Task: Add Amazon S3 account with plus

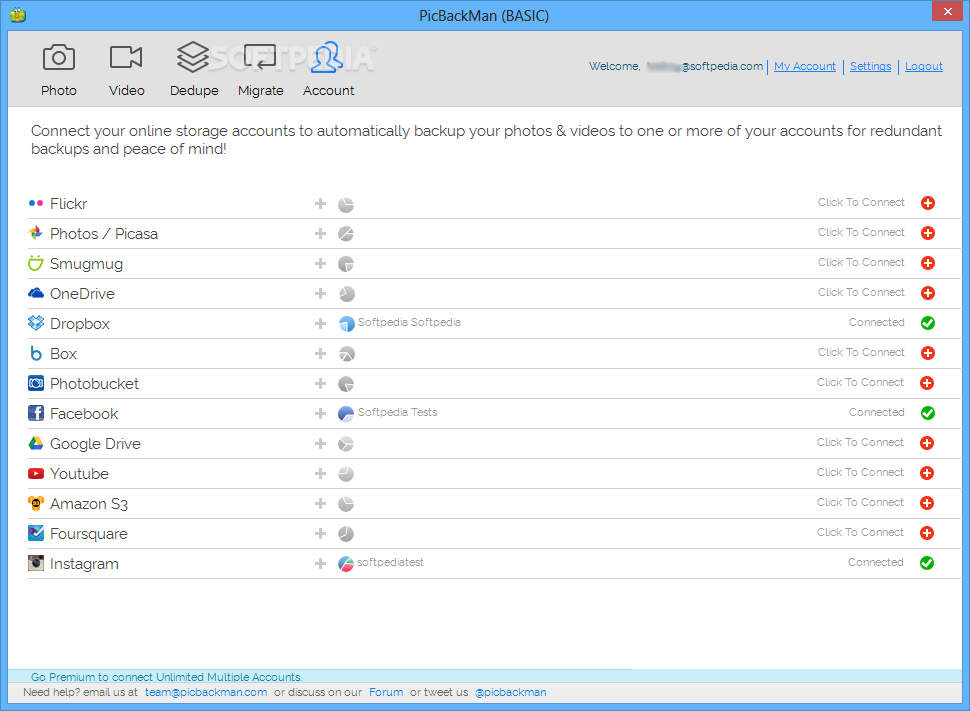Action: [320, 503]
